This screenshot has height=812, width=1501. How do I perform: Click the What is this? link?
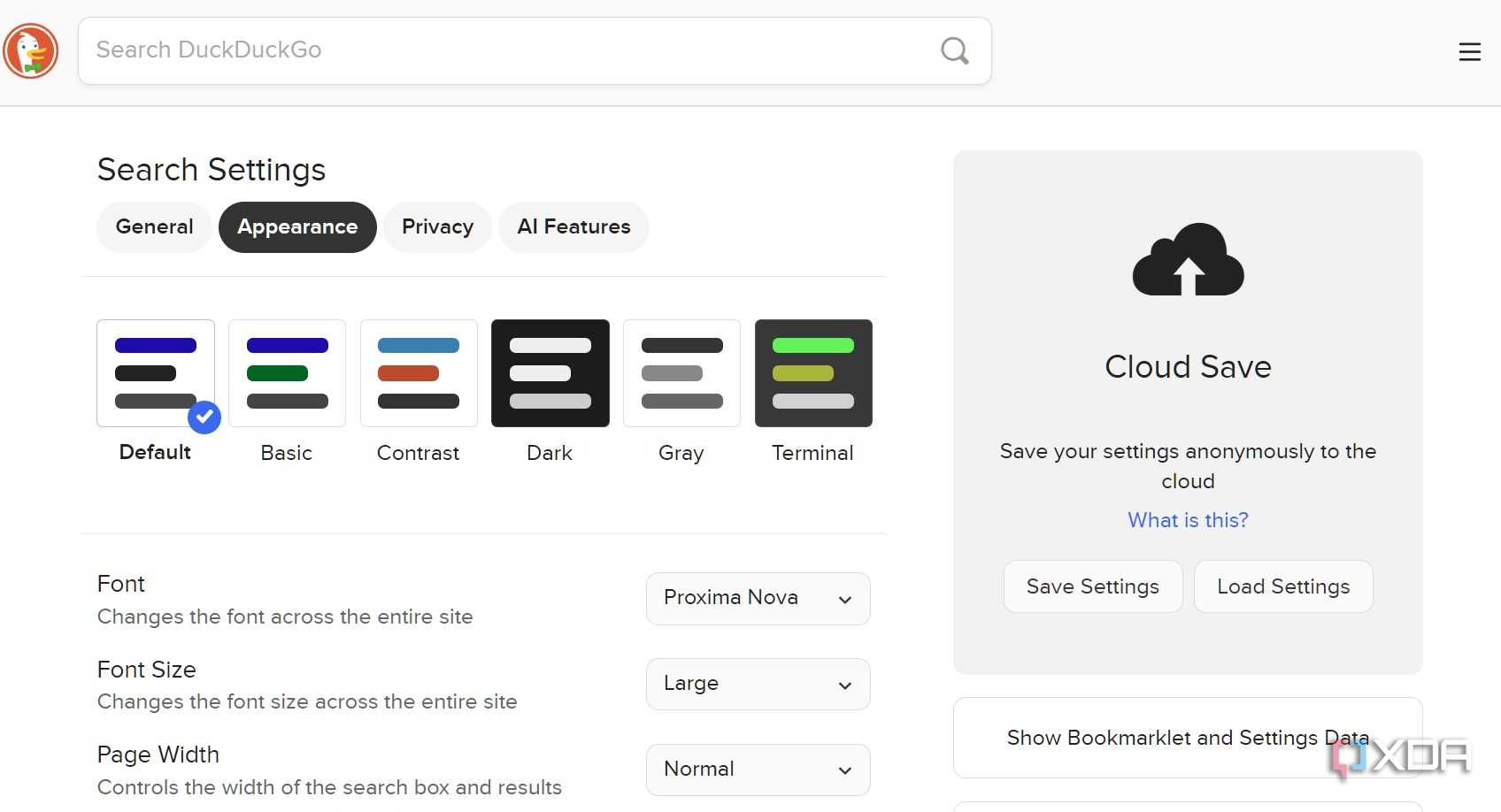(x=1188, y=520)
